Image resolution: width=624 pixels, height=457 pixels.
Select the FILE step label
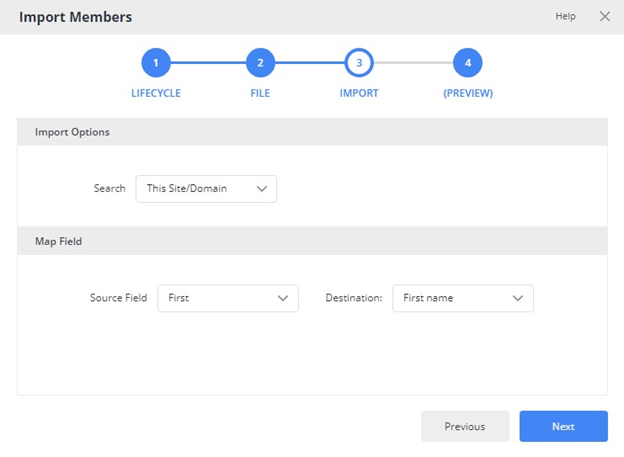(x=260, y=93)
